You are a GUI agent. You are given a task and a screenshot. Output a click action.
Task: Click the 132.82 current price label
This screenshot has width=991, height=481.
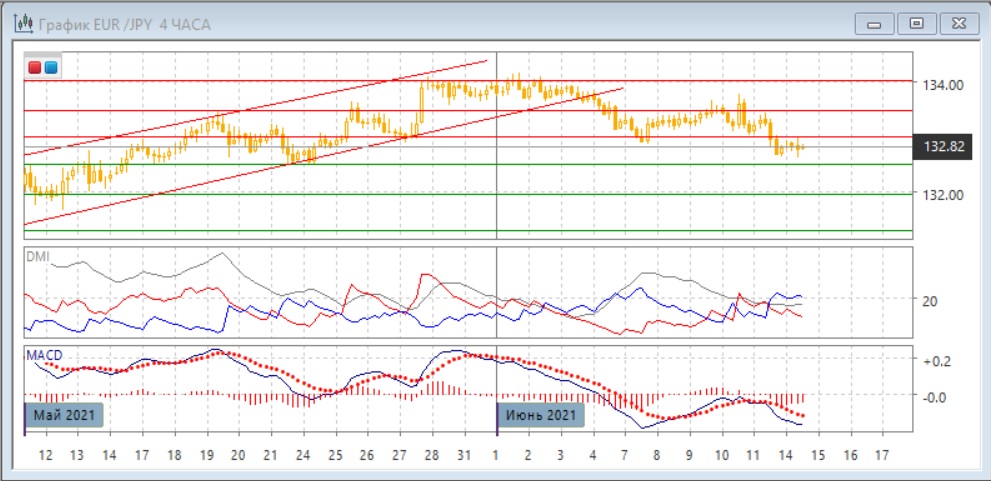(x=945, y=147)
